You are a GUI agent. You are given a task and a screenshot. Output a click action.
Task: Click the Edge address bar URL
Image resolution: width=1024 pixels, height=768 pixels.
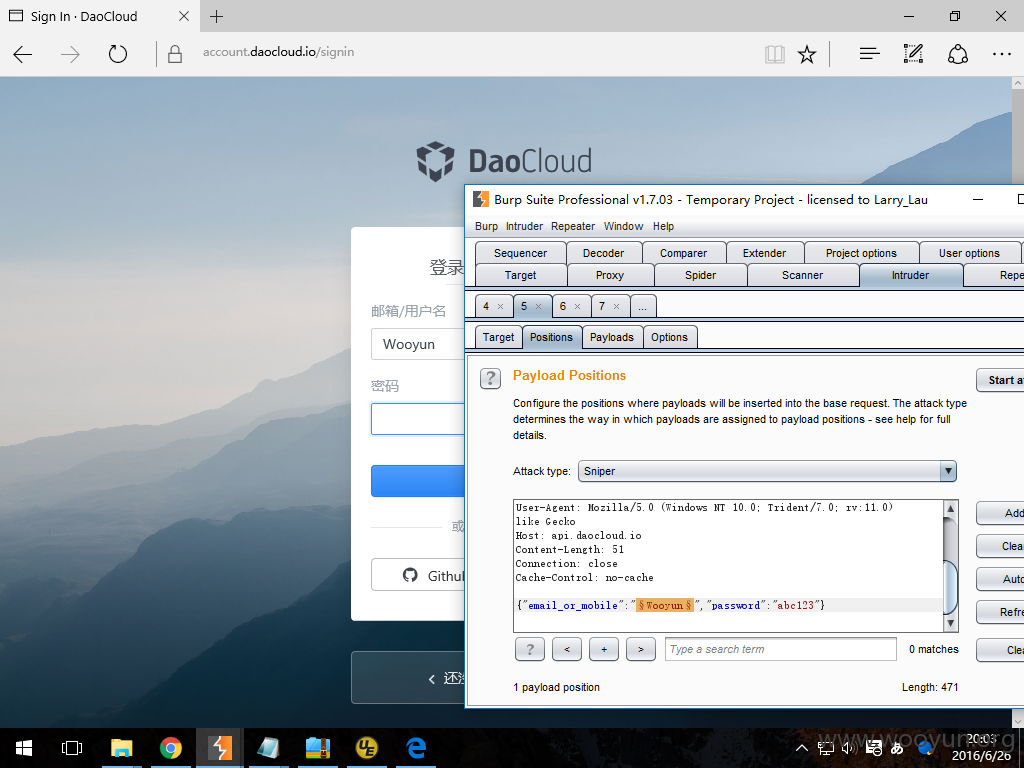pos(278,52)
